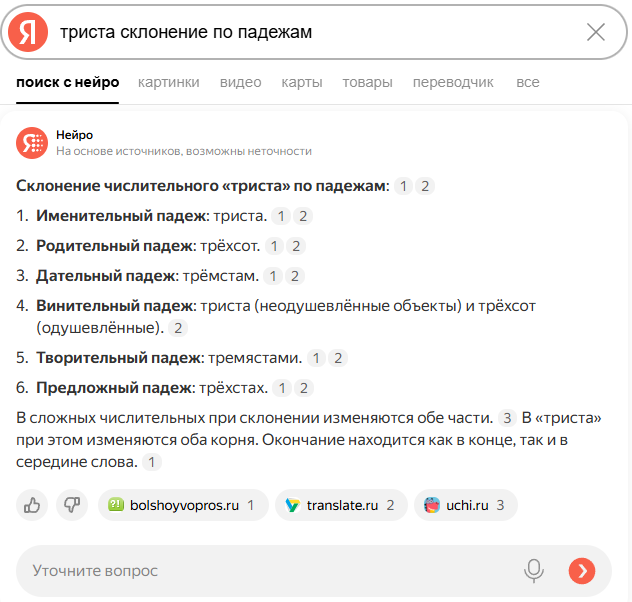Open the bolshoyvopros.ru source chip

coord(183,505)
